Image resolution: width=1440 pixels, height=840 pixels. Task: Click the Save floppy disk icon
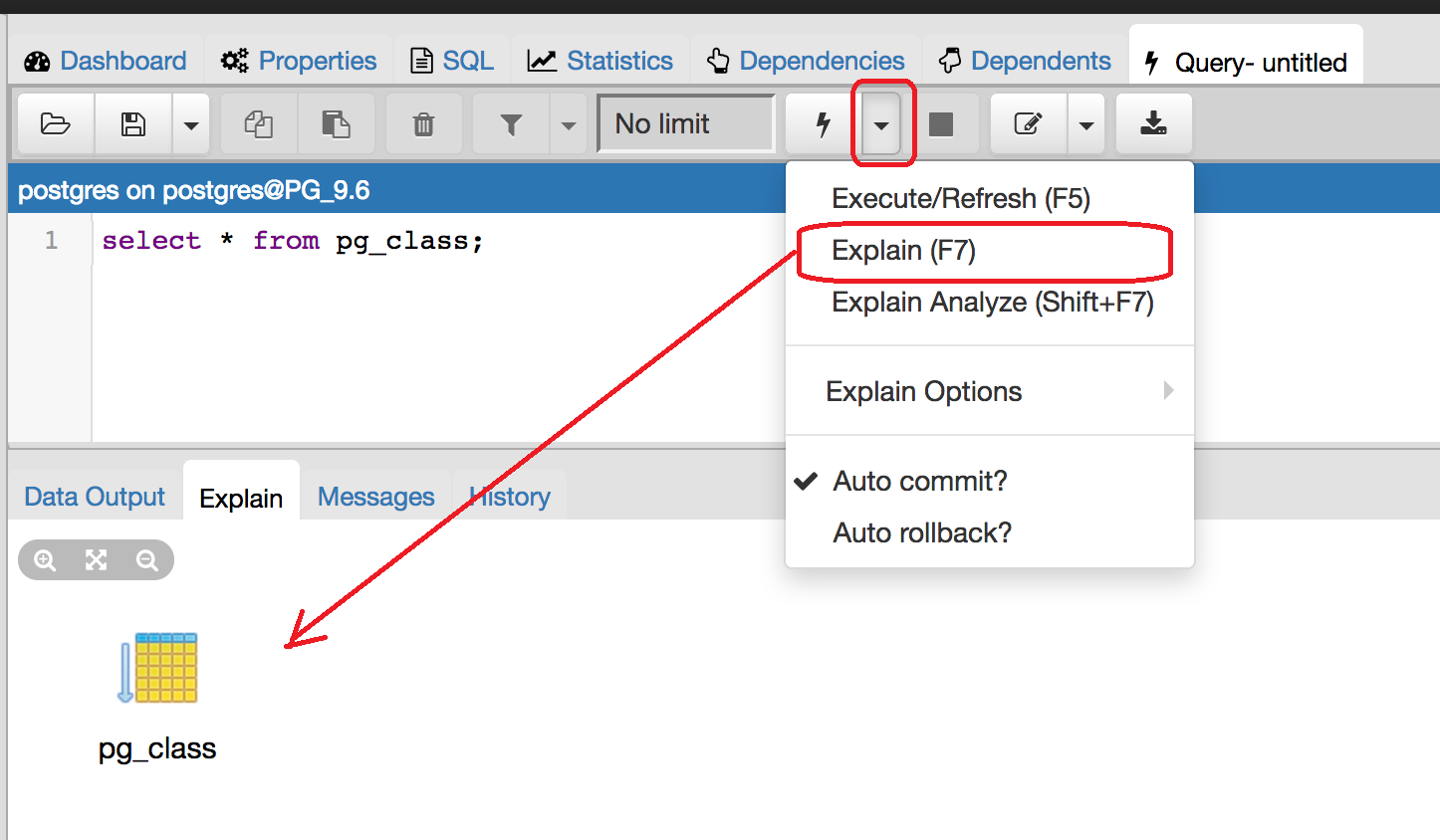click(x=133, y=124)
